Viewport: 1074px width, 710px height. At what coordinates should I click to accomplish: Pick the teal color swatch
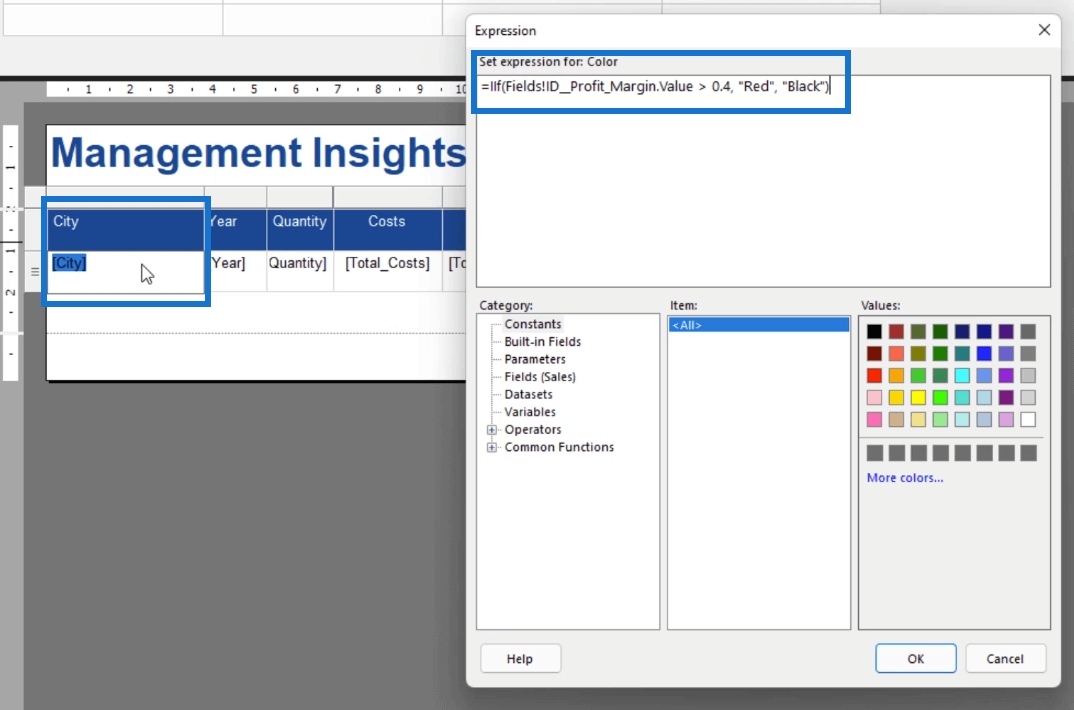(962, 353)
